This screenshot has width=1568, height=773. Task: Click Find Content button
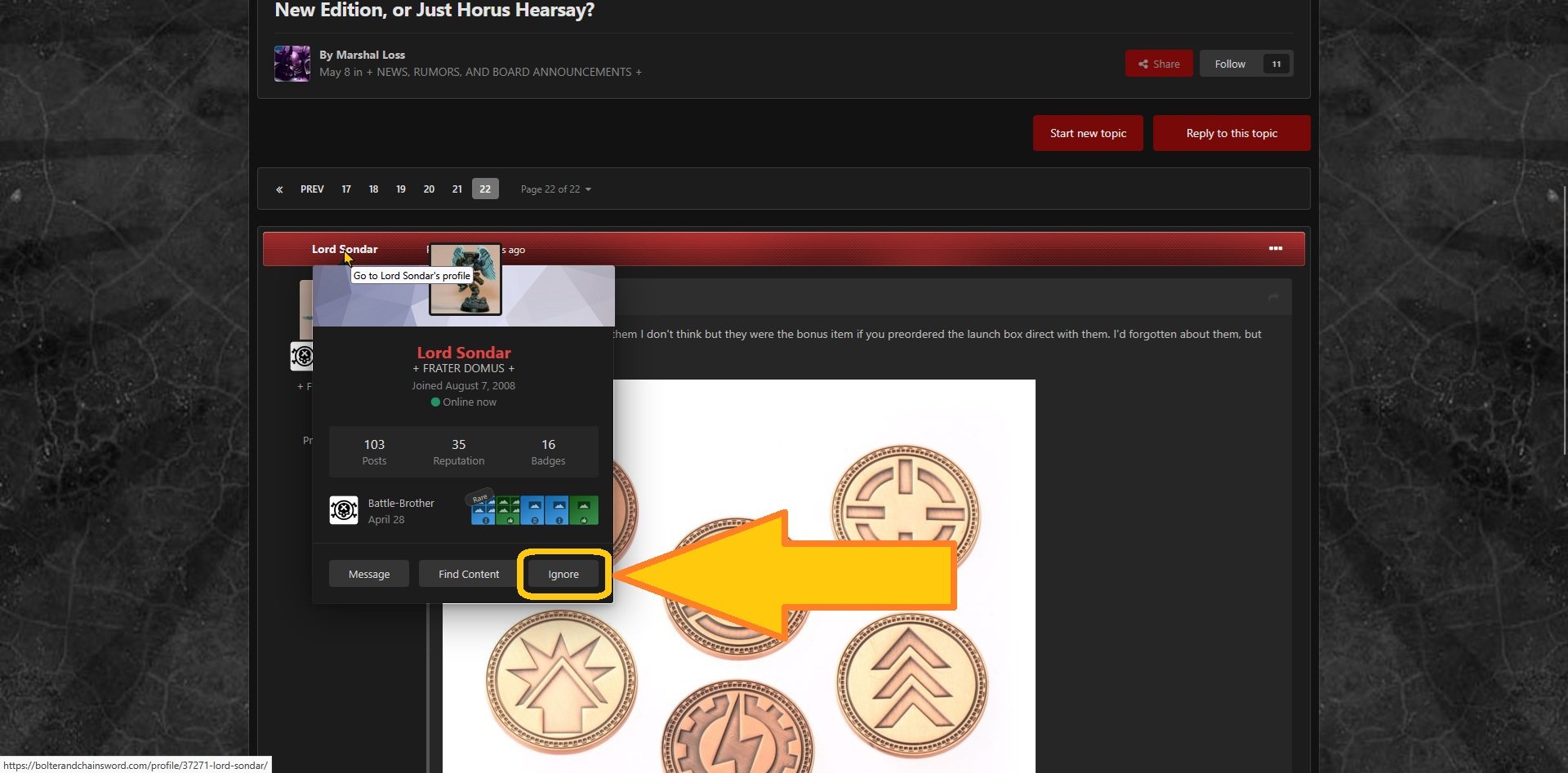point(468,574)
